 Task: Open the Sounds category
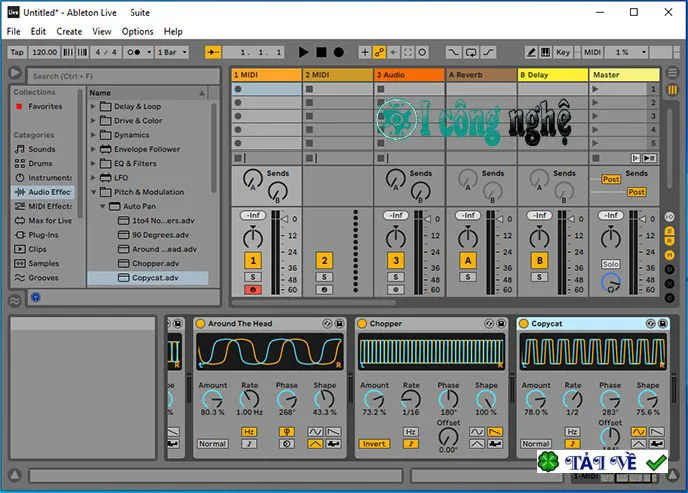42,149
